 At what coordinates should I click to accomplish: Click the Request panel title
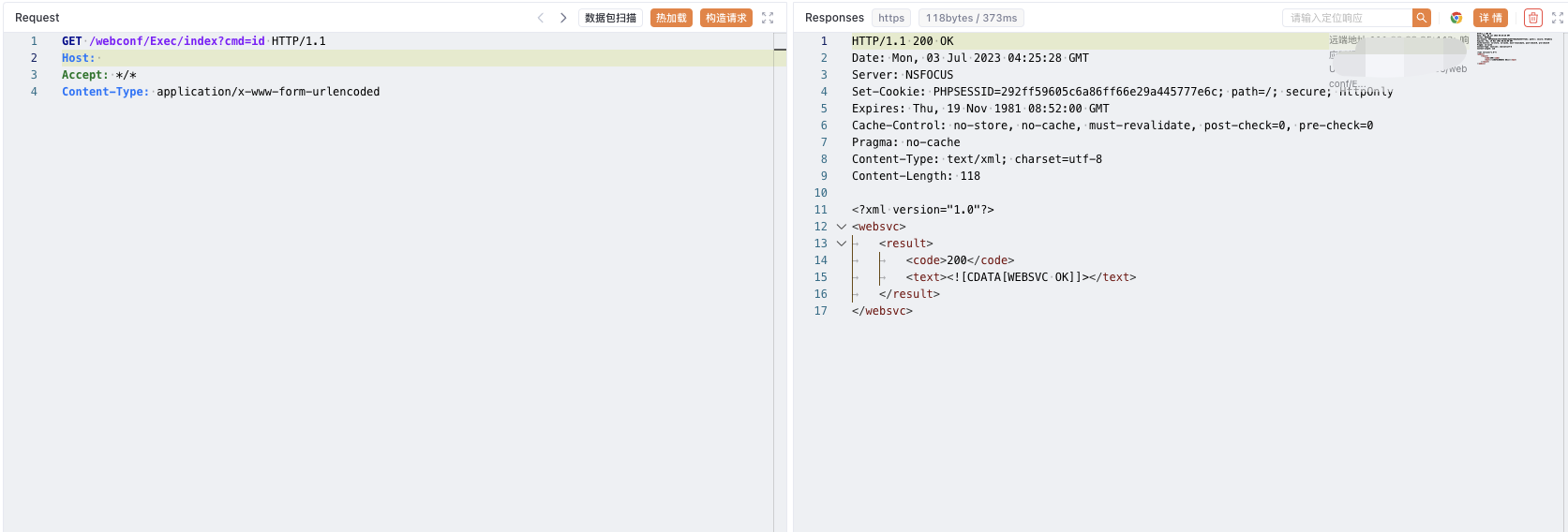(37, 18)
